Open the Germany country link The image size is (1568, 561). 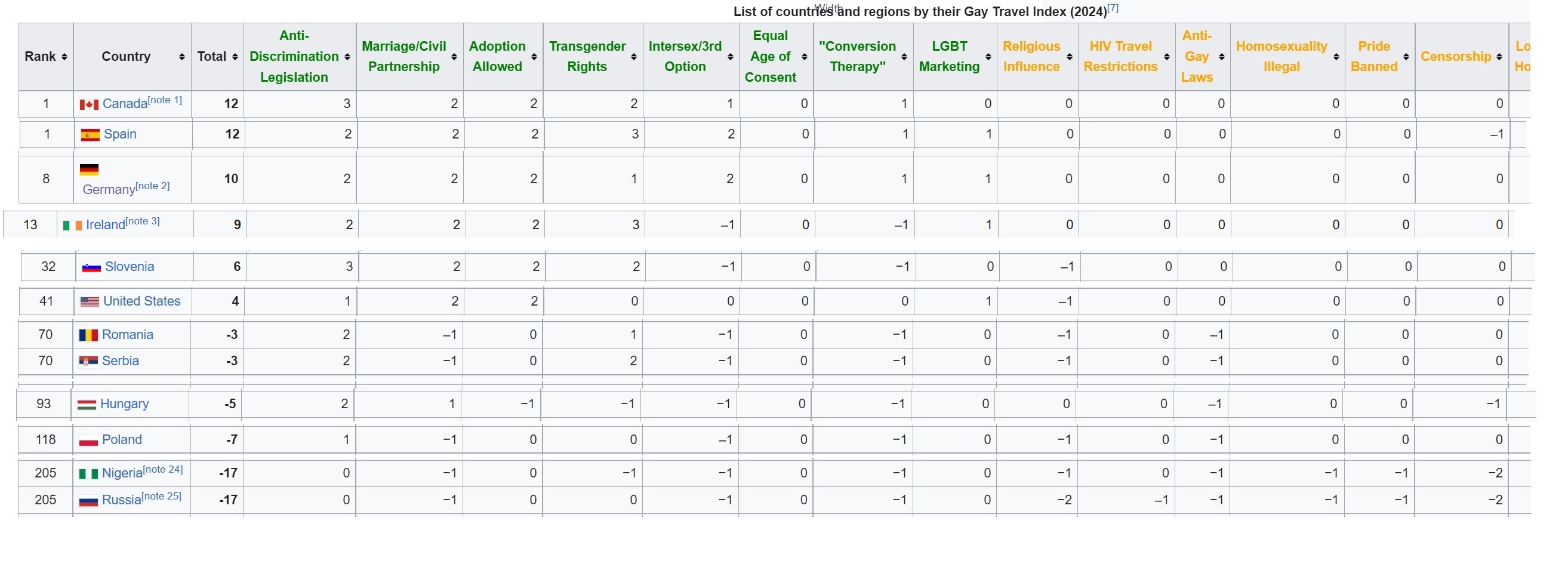[109, 190]
